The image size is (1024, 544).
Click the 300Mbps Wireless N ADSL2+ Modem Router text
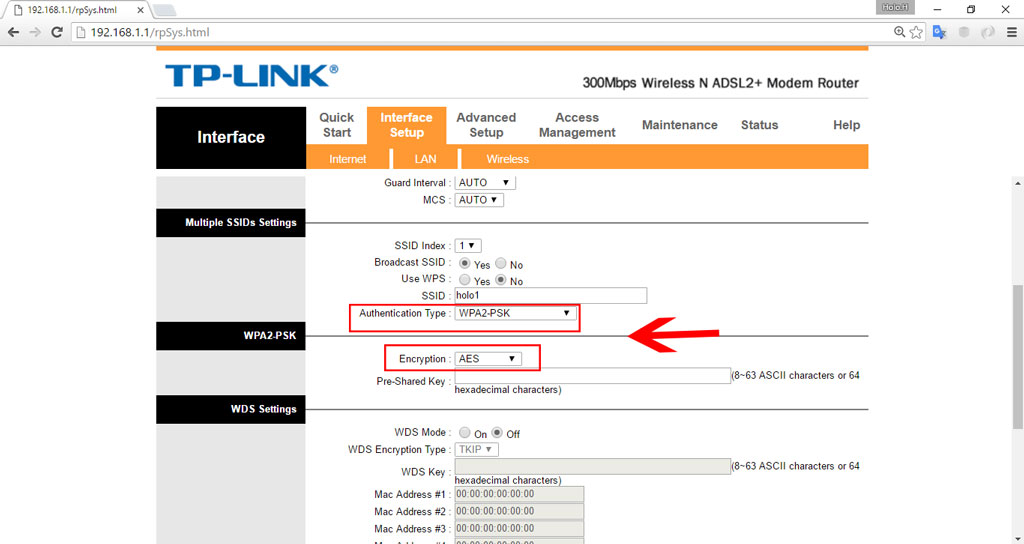point(720,84)
